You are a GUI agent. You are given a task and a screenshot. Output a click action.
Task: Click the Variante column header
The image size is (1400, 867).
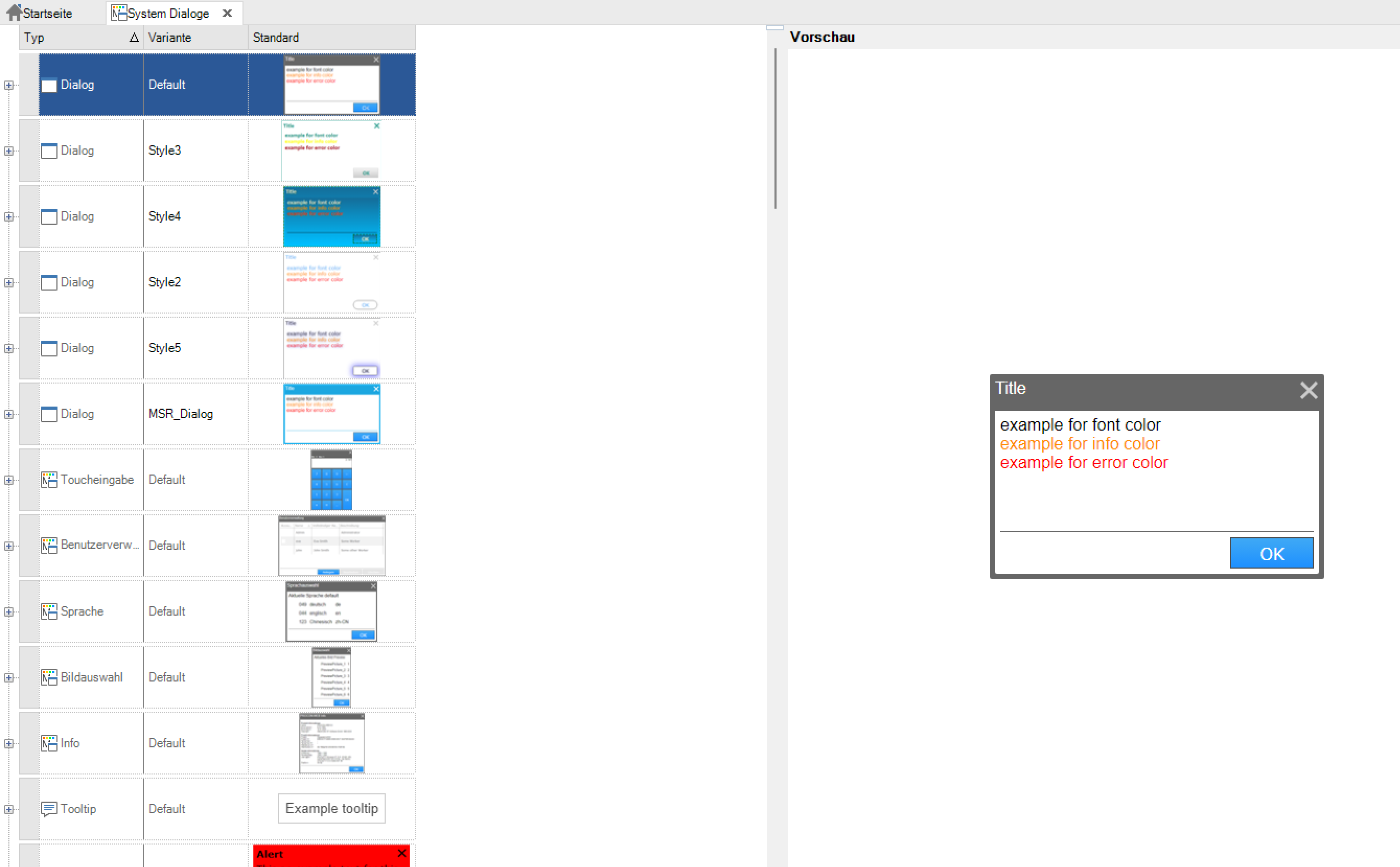click(x=195, y=37)
